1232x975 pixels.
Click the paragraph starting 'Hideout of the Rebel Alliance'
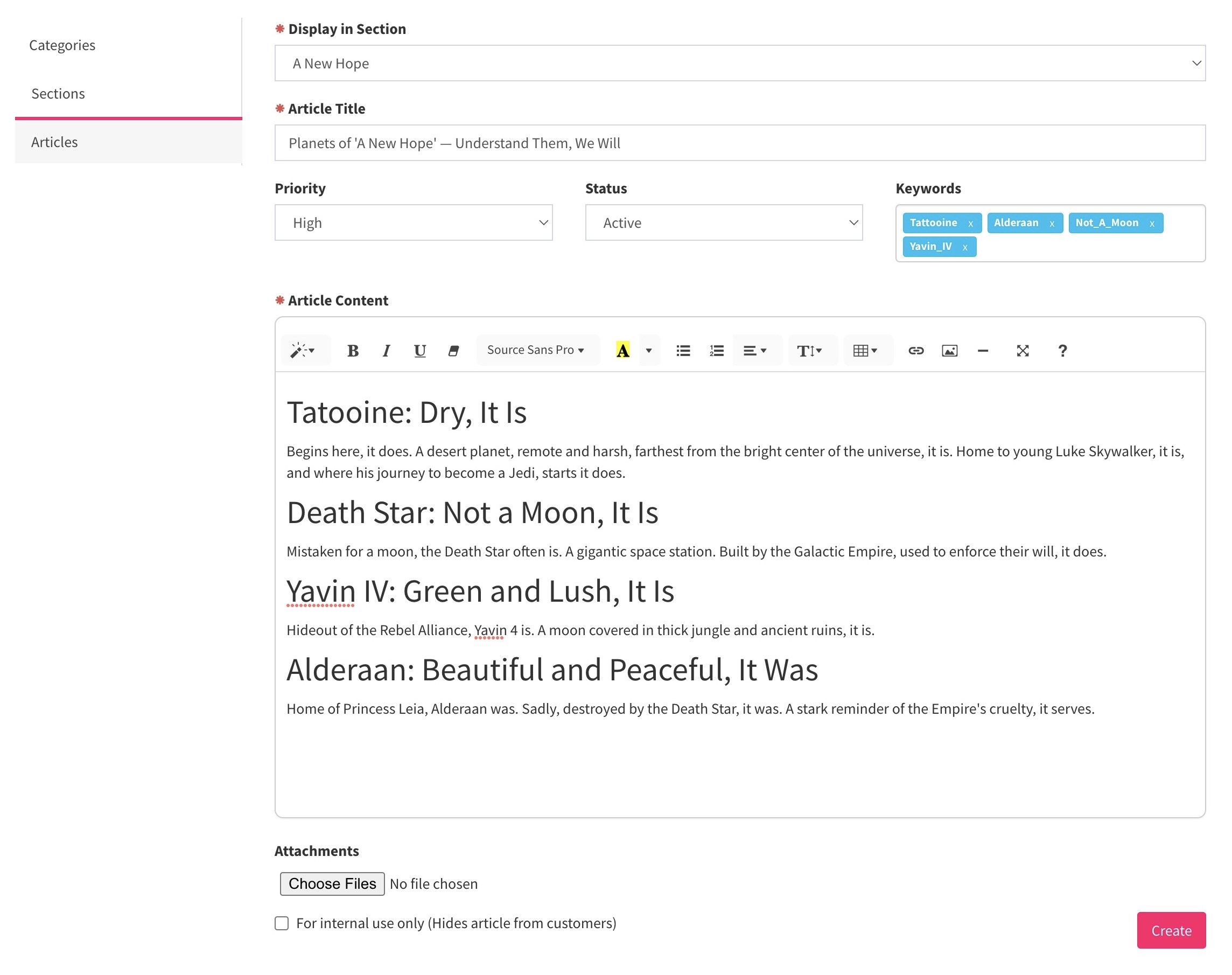[x=580, y=630]
